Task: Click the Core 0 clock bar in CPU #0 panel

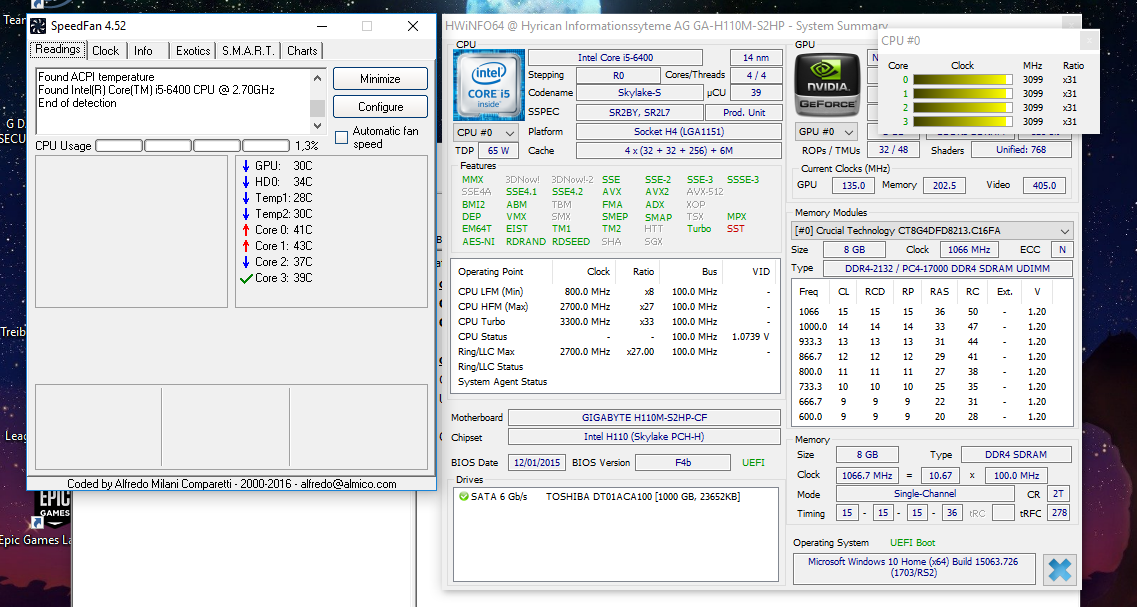Action: [962, 80]
